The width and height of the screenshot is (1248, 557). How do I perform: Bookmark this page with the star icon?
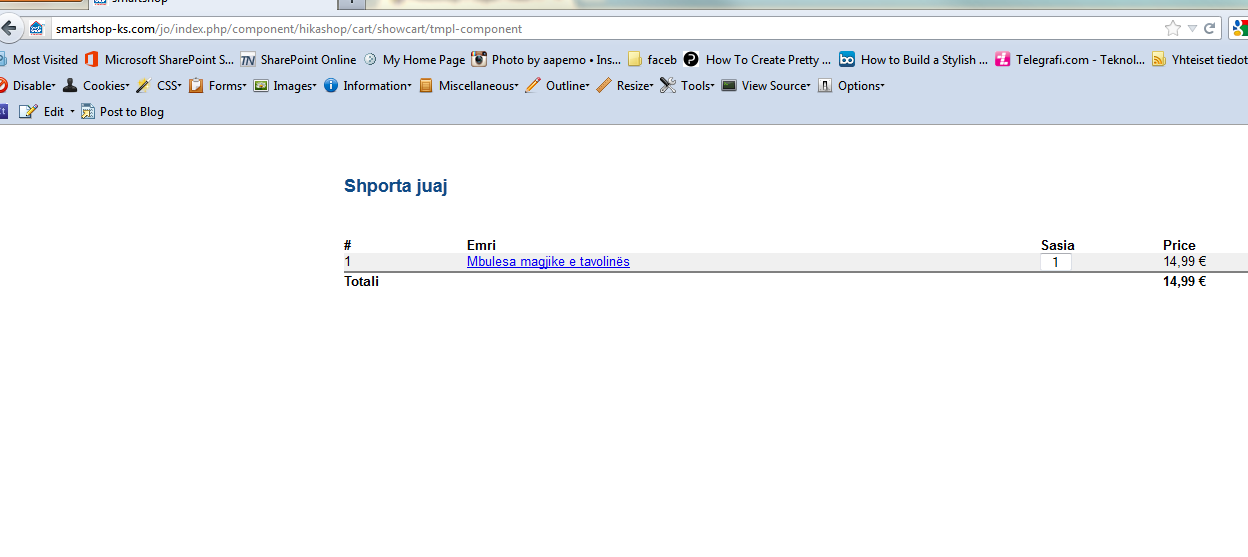(1173, 29)
